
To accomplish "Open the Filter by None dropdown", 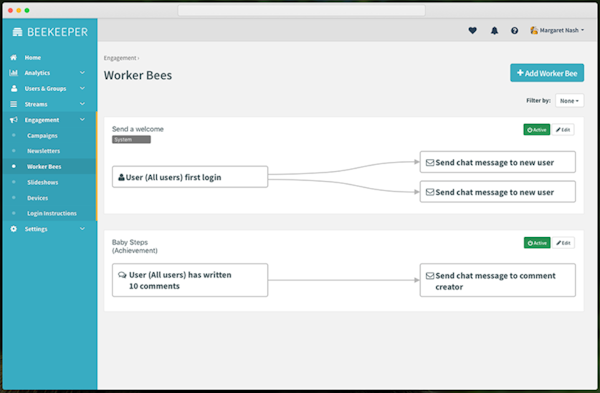I will pos(569,101).
